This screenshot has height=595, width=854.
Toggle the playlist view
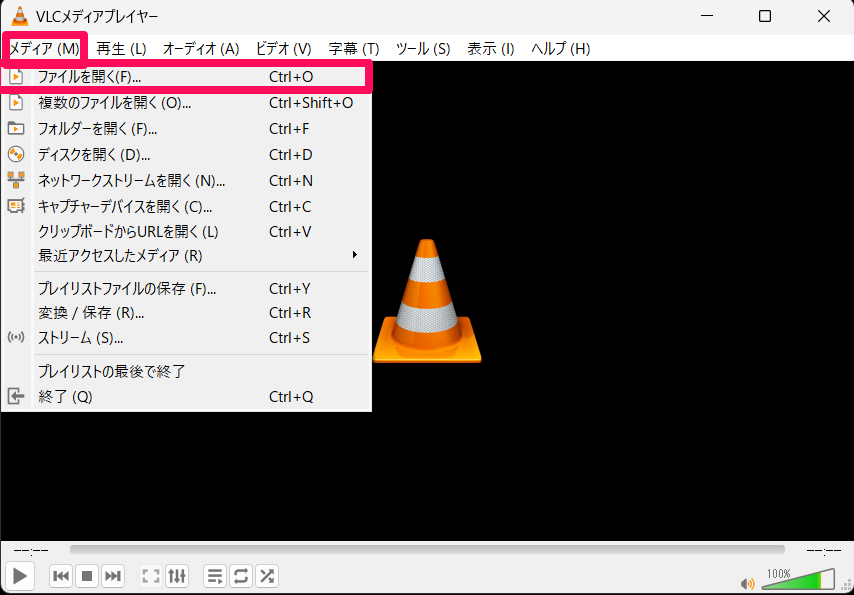pyautogui.click(x=215, y=575)
